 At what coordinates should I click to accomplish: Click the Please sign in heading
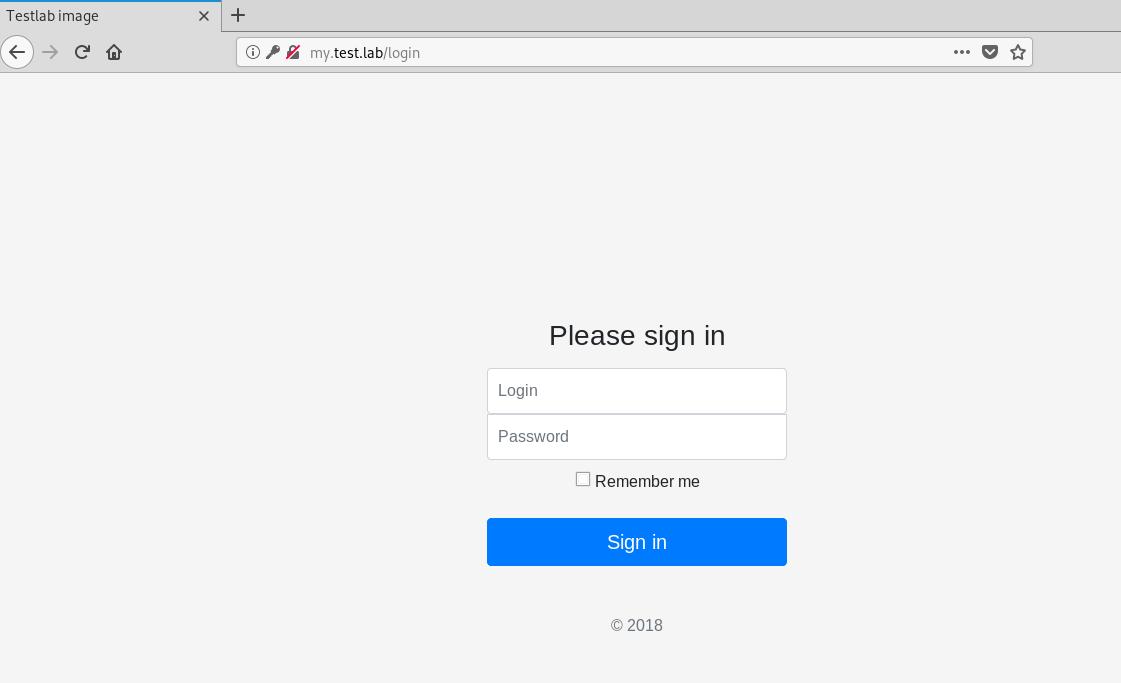637,335
